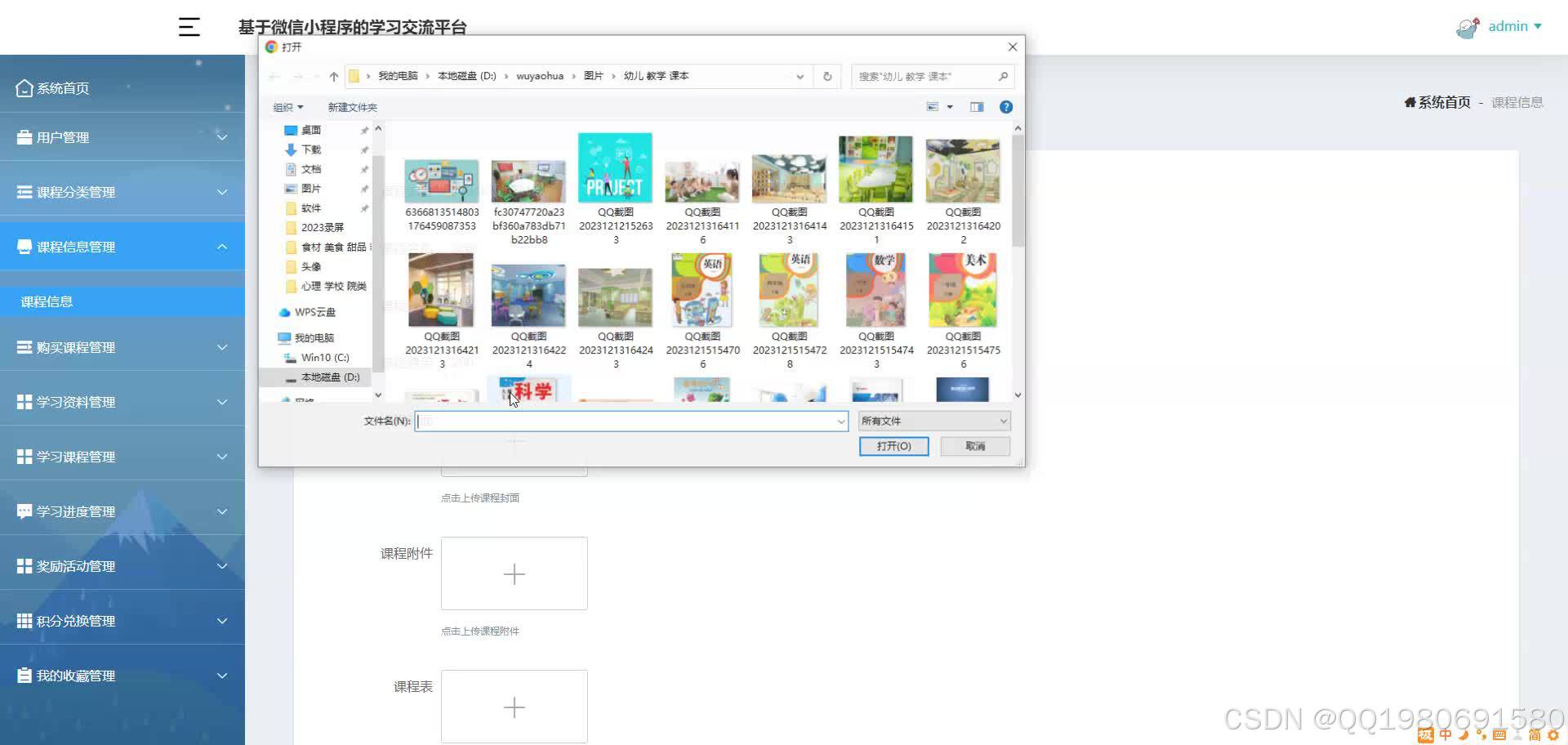
Task: Select 图片 in the breadcrumb path
Action: tap(594, 76)
